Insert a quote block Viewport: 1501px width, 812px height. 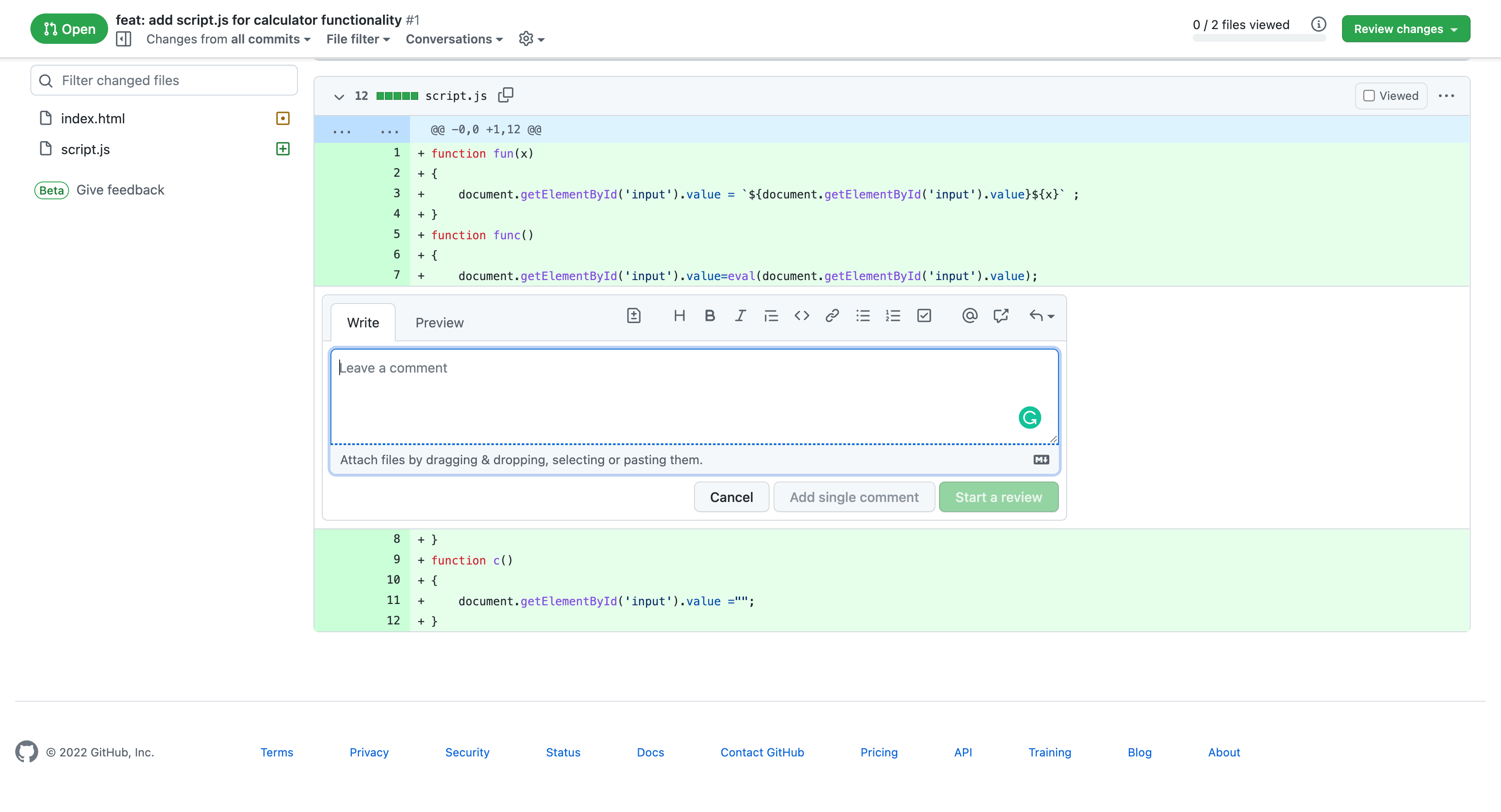(x=771, y=316)
